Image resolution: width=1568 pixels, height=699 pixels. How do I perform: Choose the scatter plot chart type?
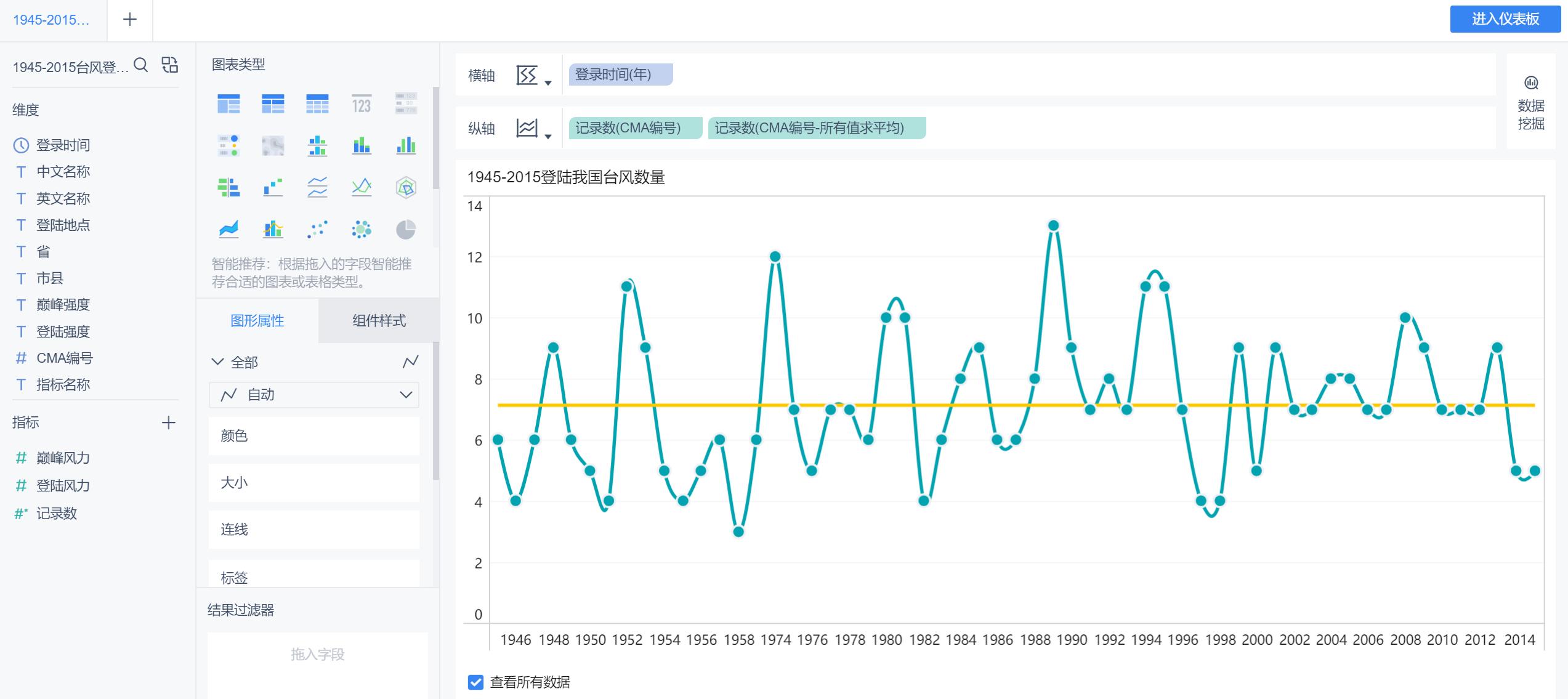pos(317,229)
